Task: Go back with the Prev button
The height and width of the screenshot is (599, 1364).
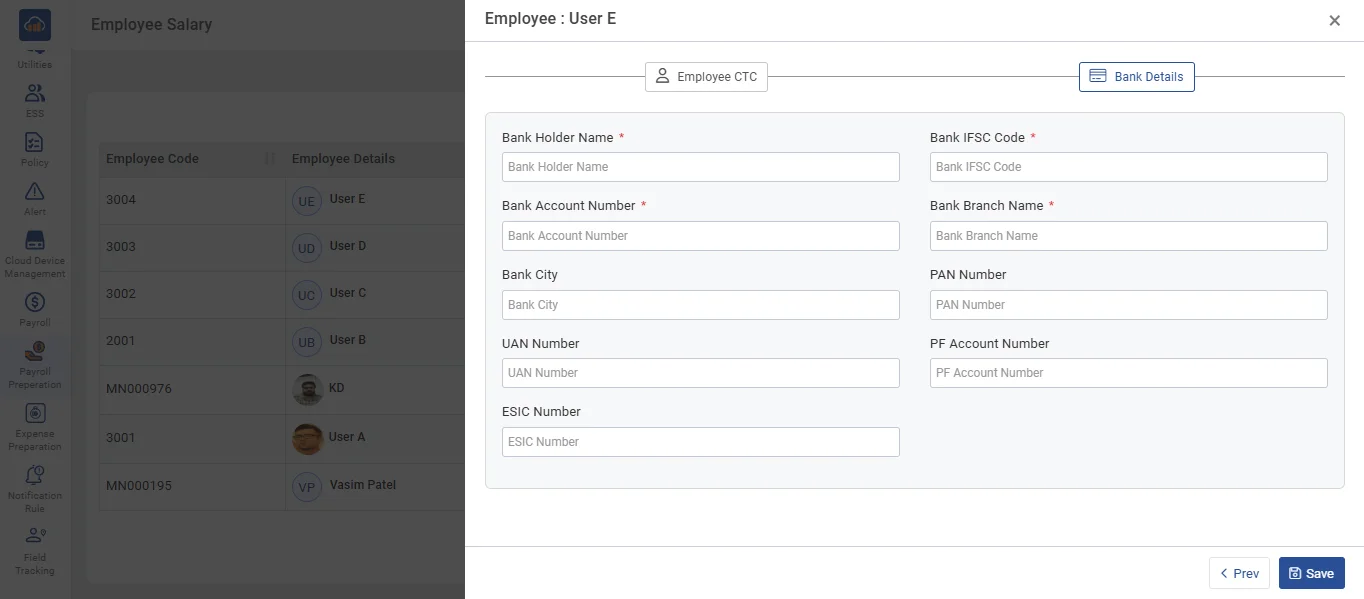Action: [x=1239, y=573]
